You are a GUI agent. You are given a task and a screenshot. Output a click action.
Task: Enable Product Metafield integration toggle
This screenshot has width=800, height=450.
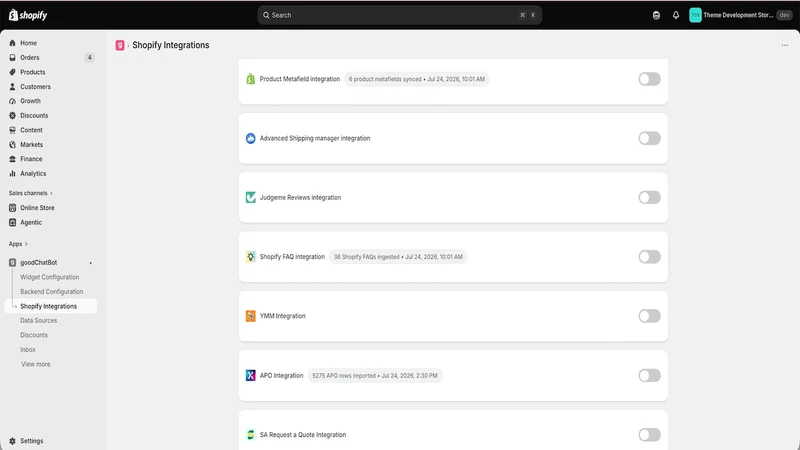pos(649,79)
